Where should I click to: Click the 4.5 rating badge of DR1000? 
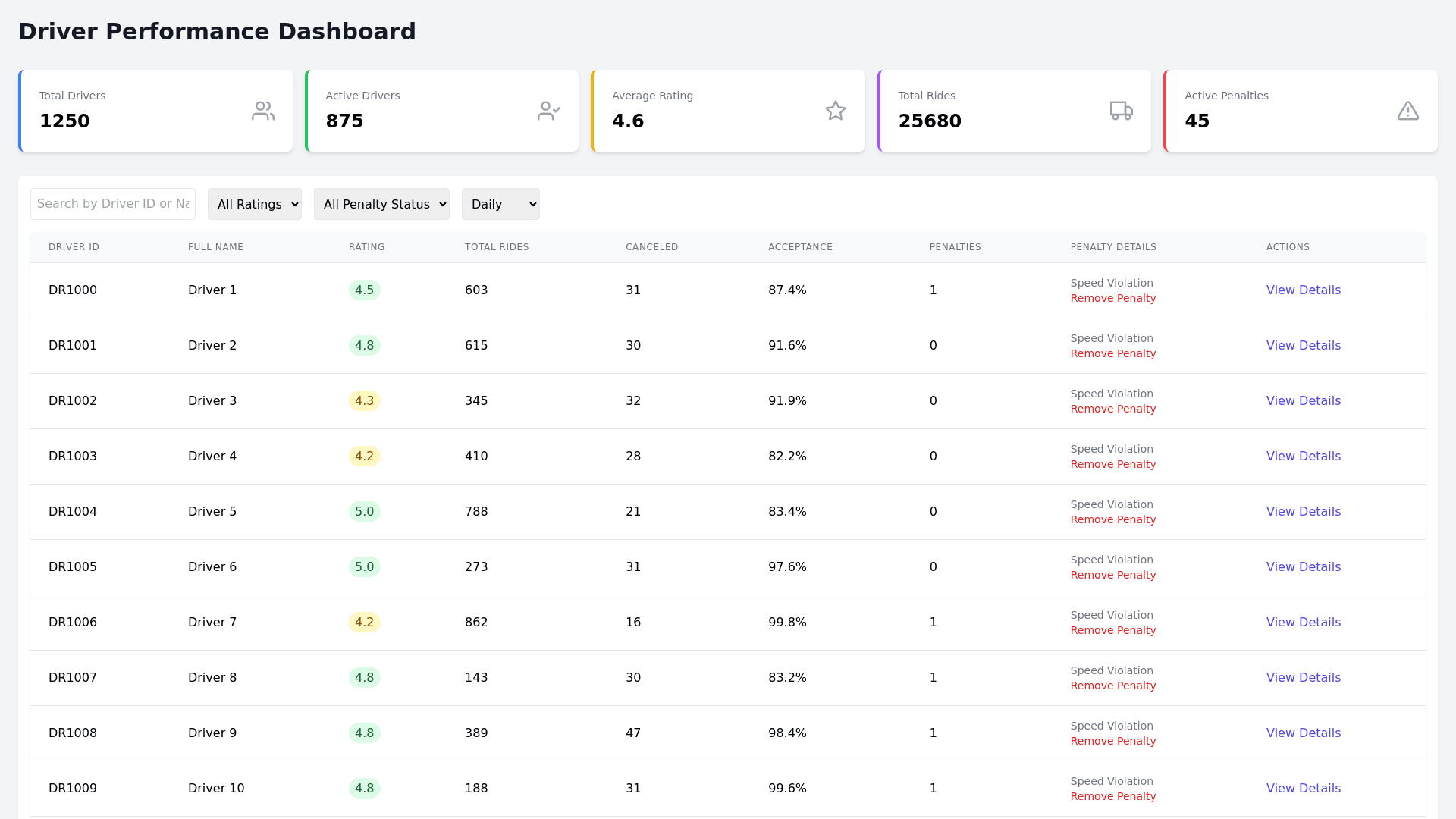click(364, 290)
